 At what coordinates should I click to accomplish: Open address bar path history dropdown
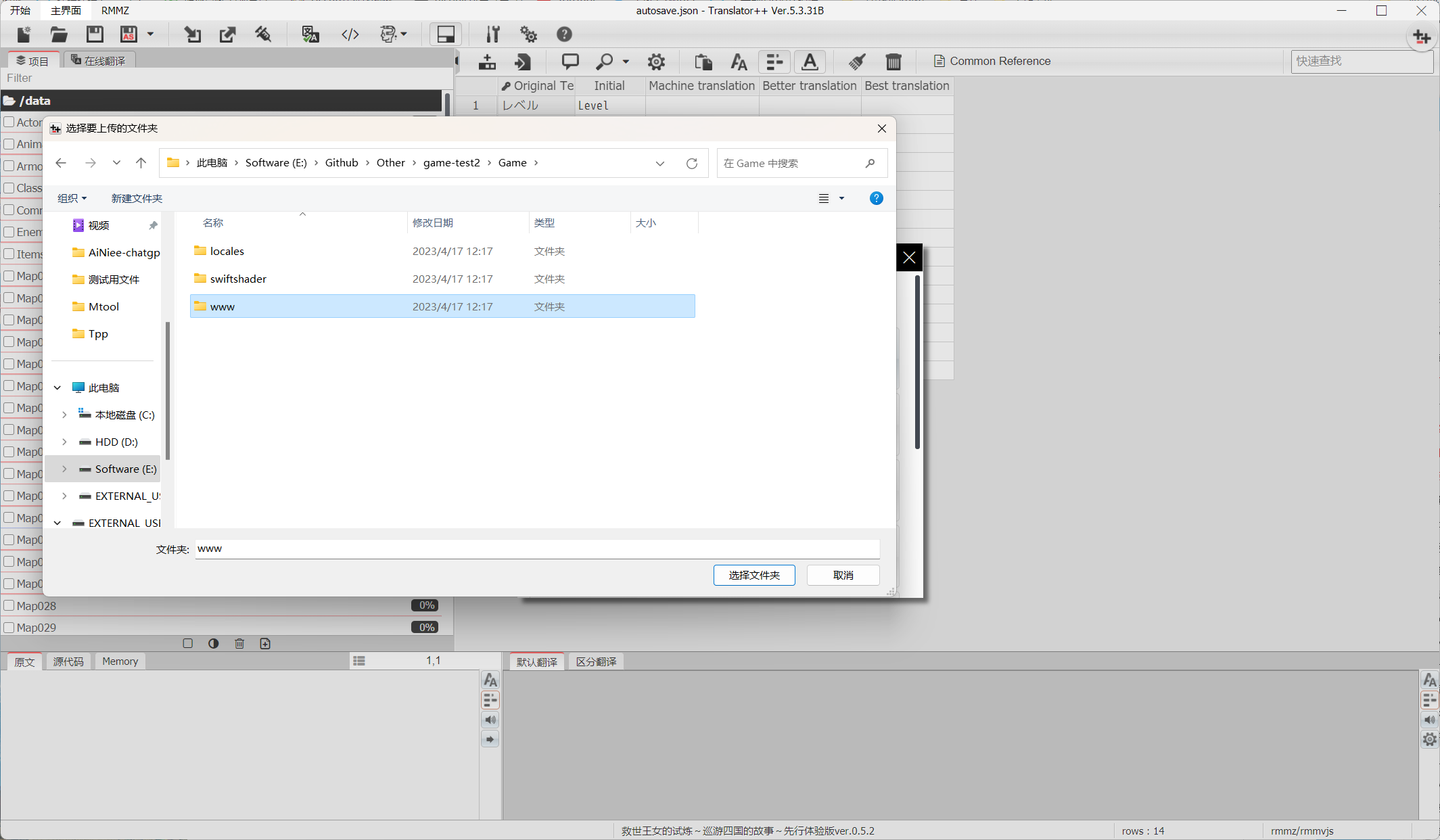point(659,164)
